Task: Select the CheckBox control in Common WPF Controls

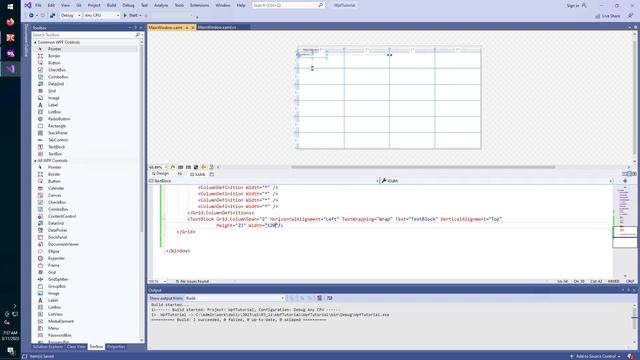Action: click(57, 70)
